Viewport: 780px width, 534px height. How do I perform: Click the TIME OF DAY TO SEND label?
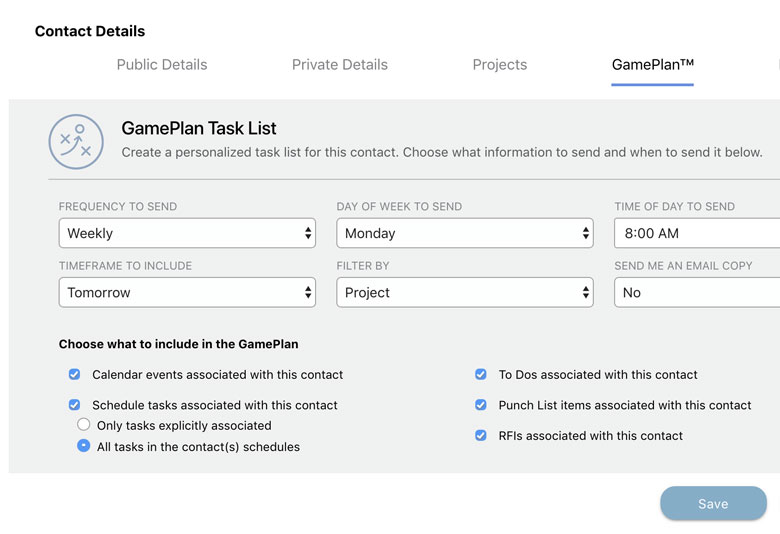[x=675, y=207]
